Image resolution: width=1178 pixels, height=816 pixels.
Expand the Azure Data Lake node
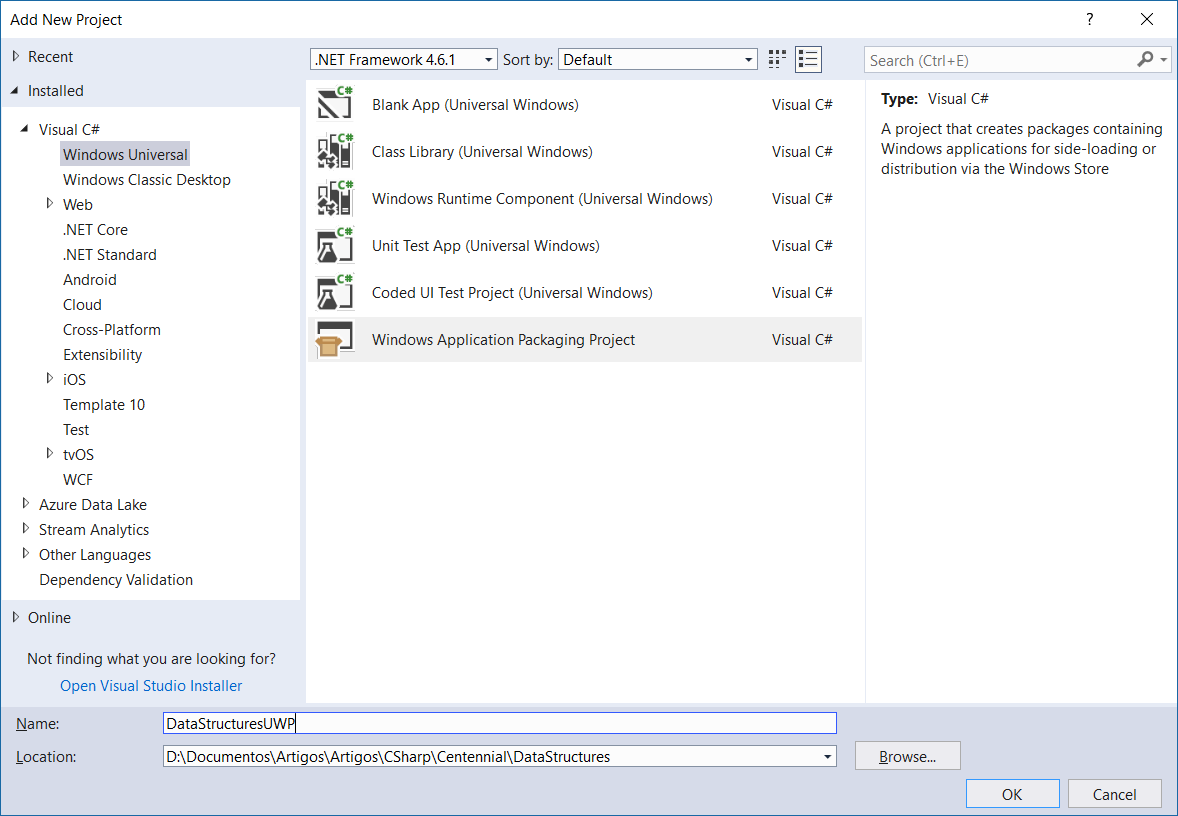[x=26, y=503]
